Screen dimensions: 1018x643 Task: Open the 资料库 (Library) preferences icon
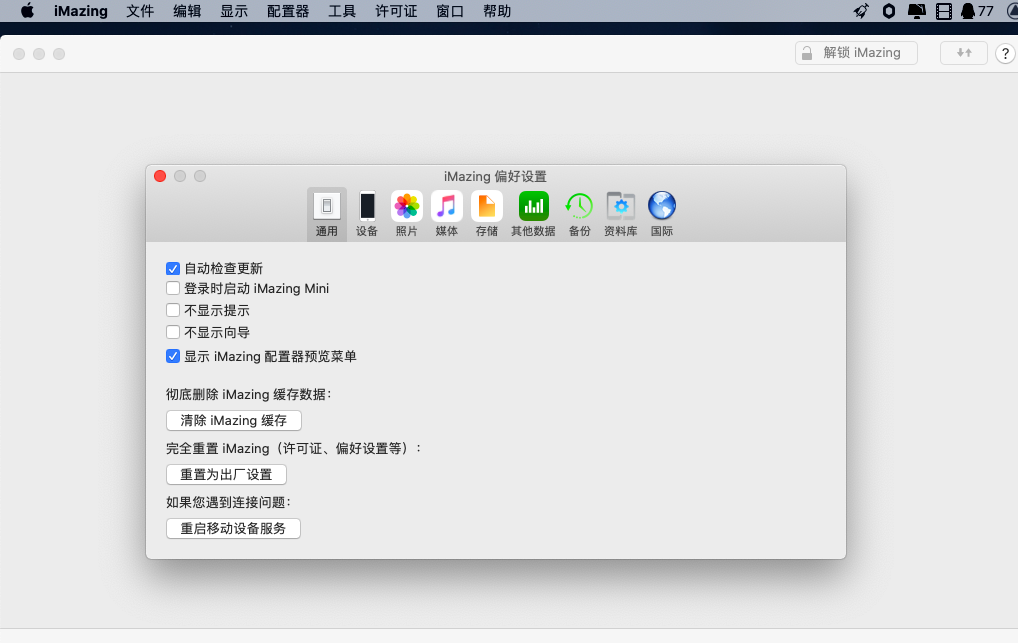[620, 207]
